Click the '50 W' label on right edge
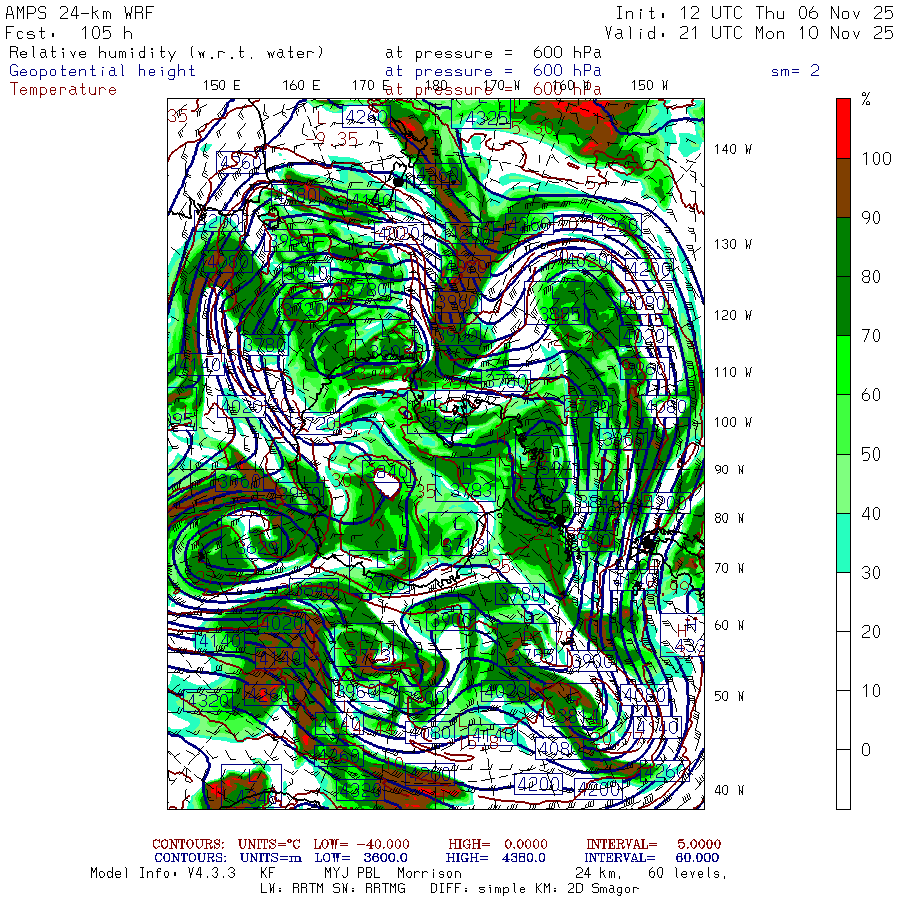The image size is (900, 900). point(729,696)
